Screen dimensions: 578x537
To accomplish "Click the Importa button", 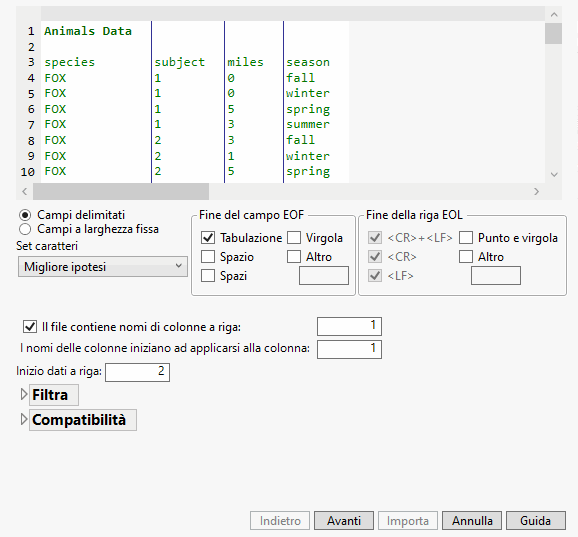I will pyautogui.click(x=408, y=520).
